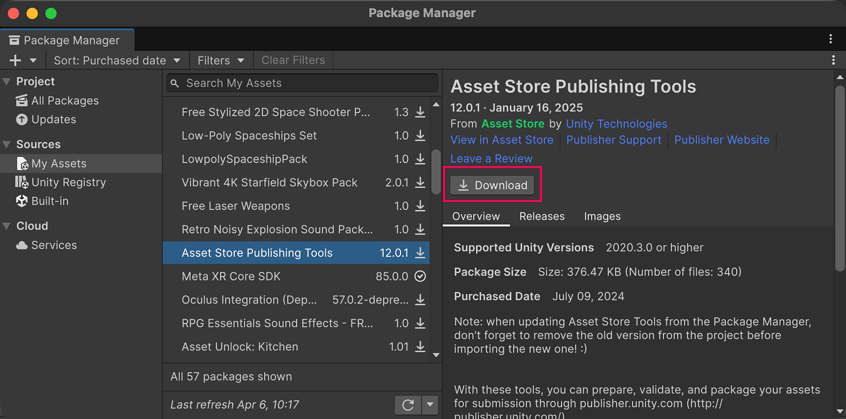Select Free Stylized 2D Space Shooter row
This screenshot has height=419, width=846.
point(296,112)
